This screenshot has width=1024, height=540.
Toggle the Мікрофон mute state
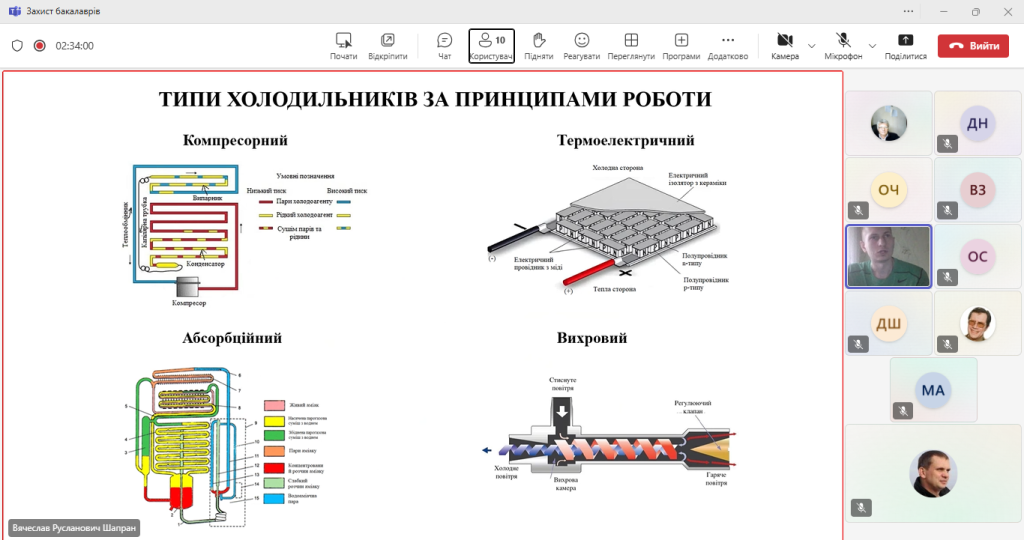click(x=843, y=45)
